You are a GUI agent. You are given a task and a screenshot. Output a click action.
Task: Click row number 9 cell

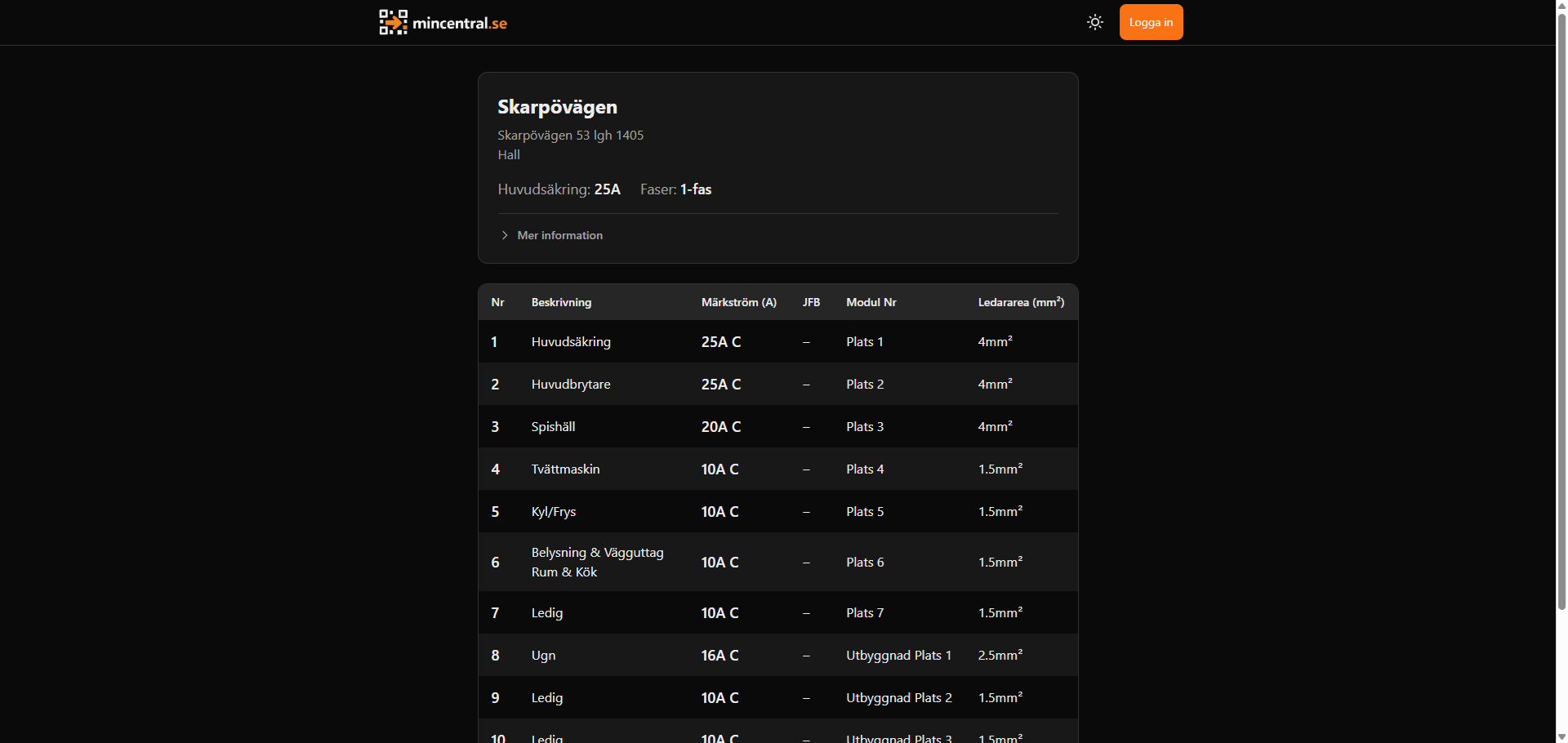point(495,698)
